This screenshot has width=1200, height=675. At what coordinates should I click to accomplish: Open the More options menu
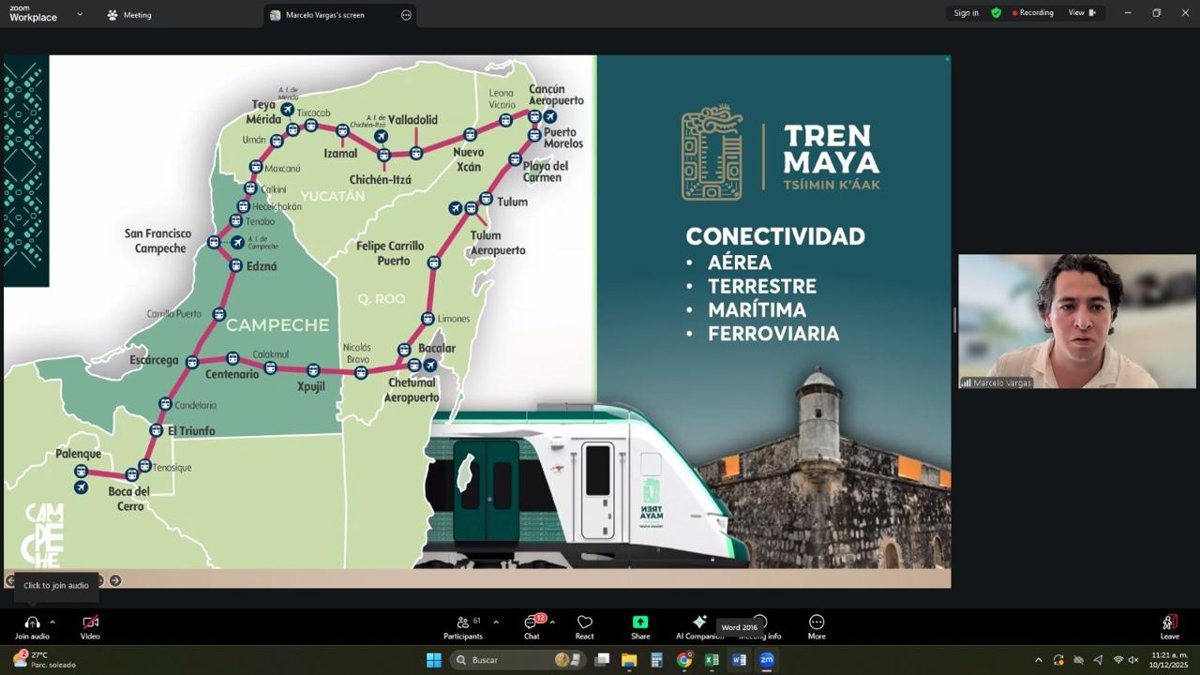[x=817, y=627]
